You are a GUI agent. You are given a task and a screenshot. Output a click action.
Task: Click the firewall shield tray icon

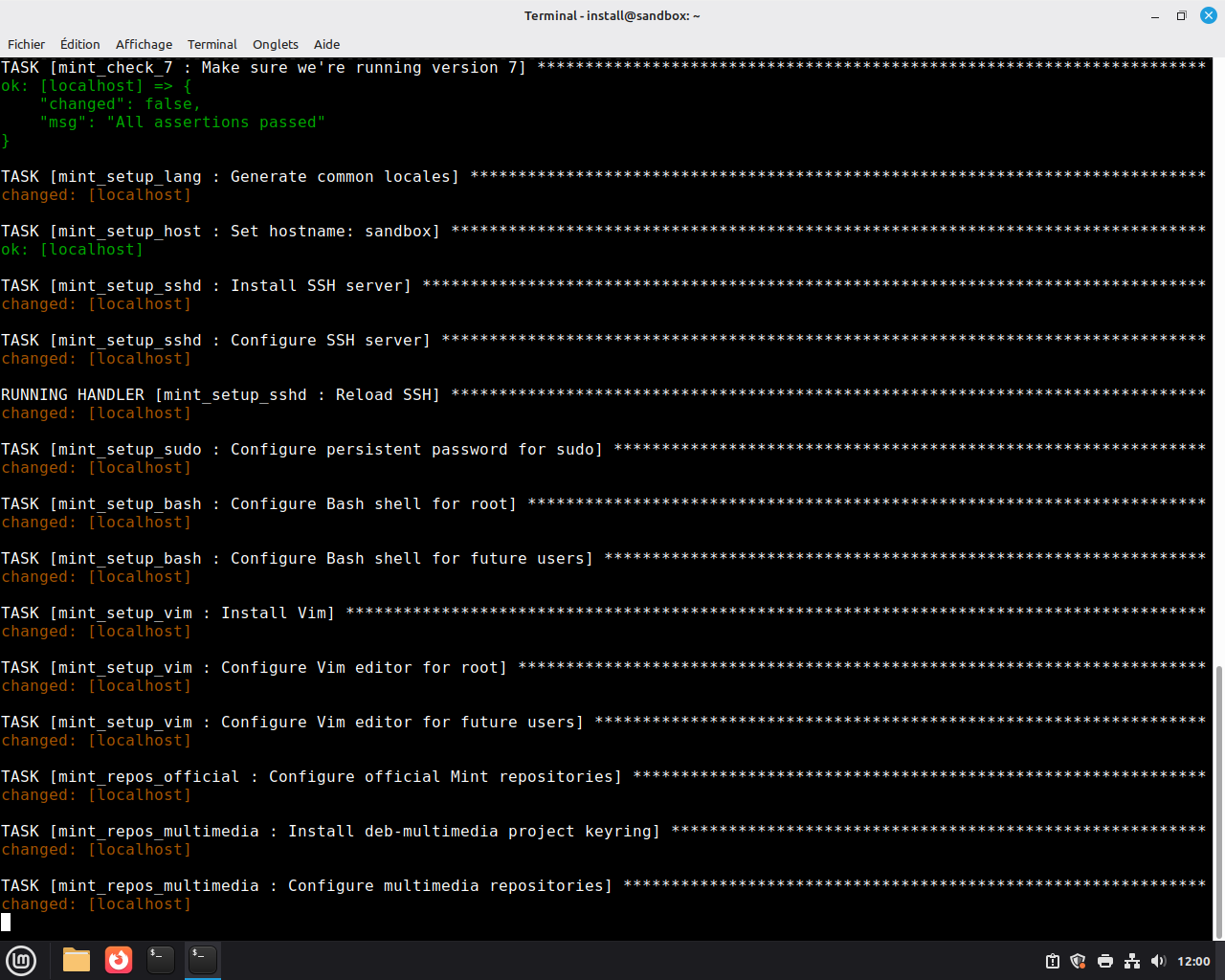point(1078,961)
